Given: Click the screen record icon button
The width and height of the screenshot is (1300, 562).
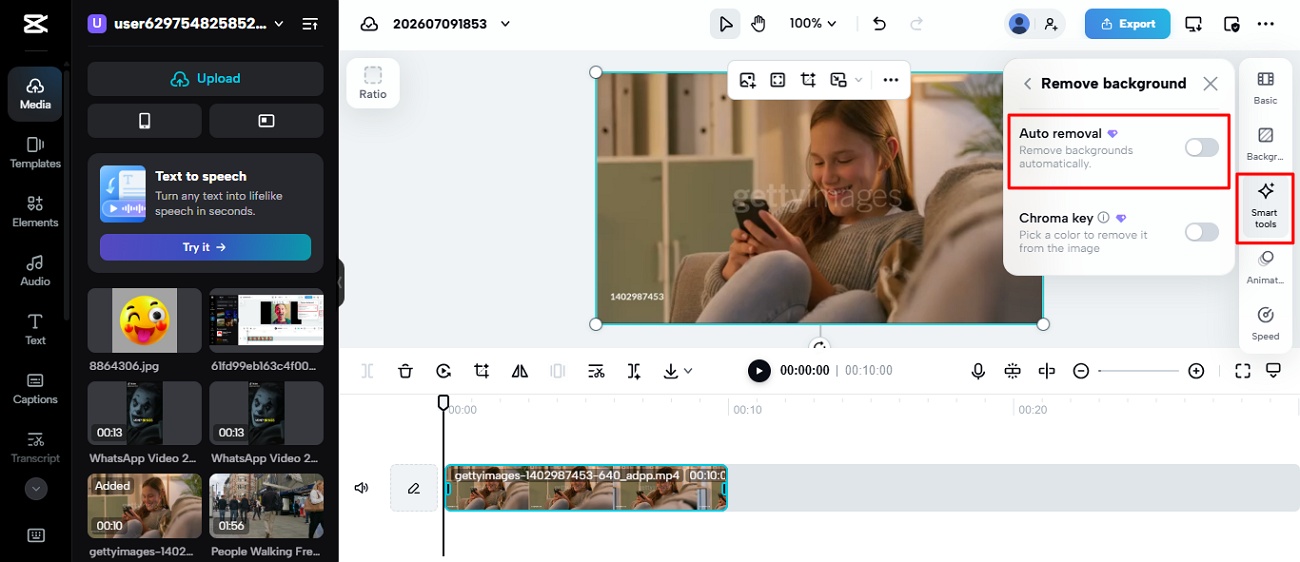Looking at the screenshot, I should pos(266,121).
